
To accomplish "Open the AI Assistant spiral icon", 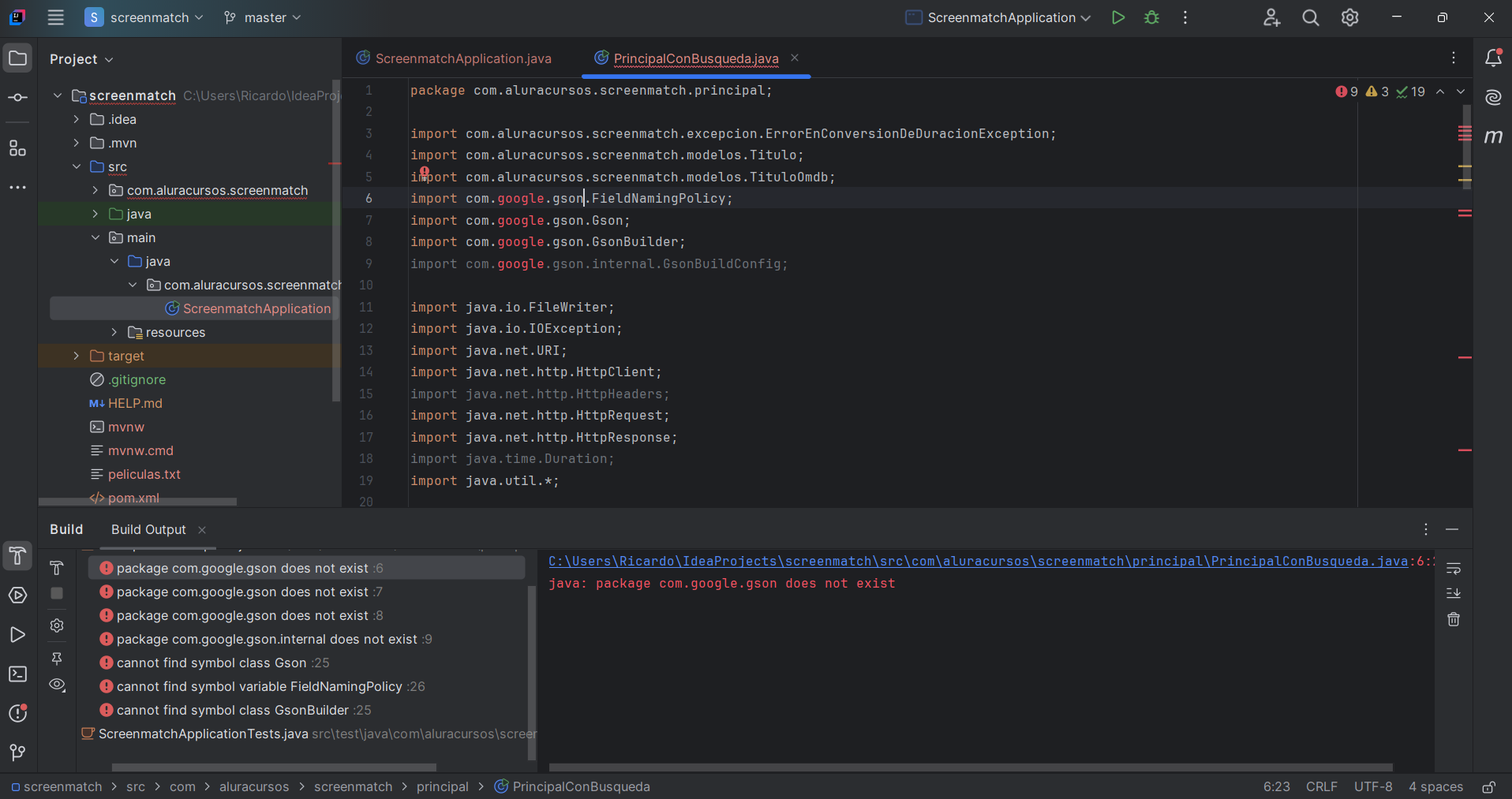I will click(1493, 97).
